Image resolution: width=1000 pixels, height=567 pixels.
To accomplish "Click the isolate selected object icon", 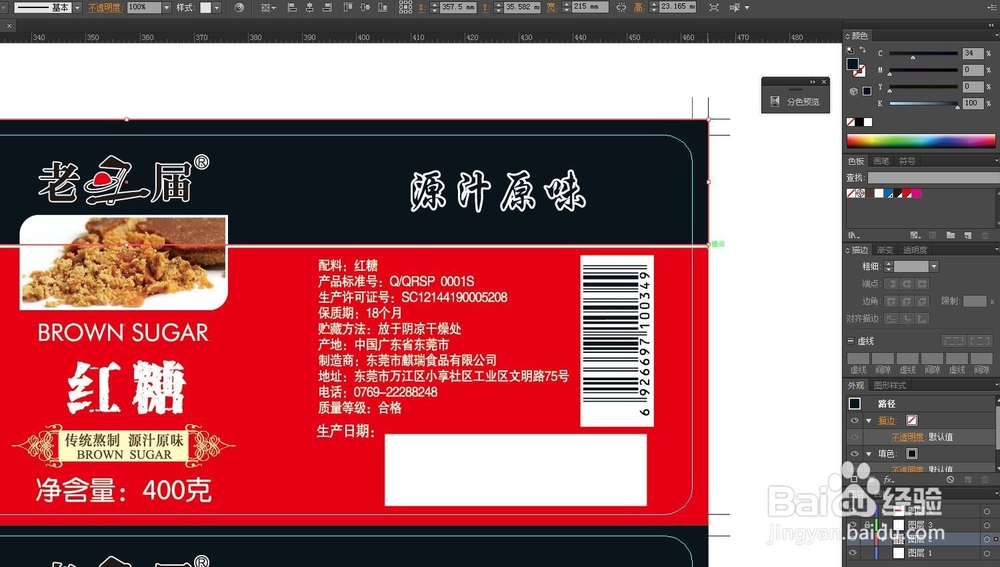I will coord(713,8).
